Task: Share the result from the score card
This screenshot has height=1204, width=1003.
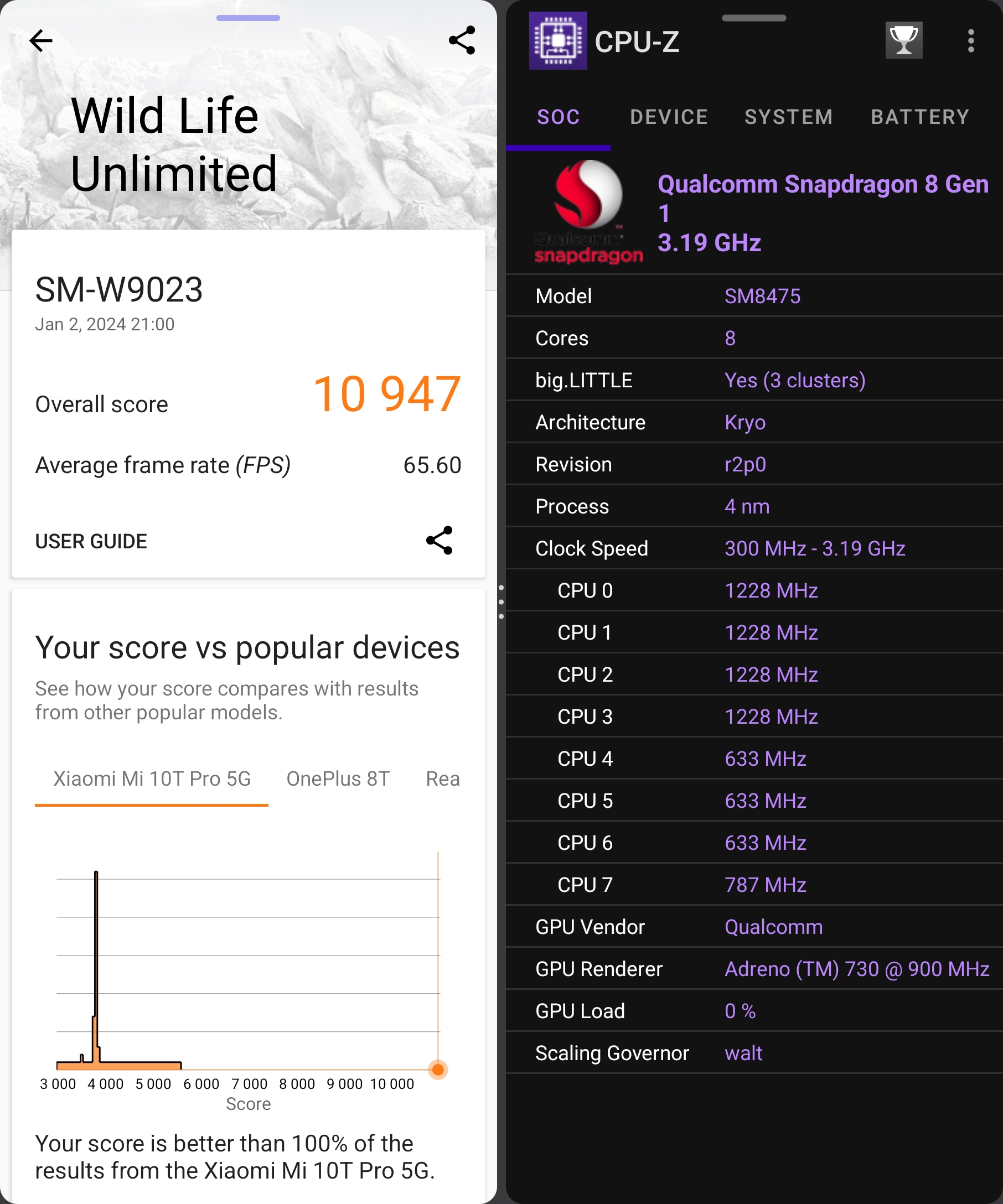Action: [440, 541]
